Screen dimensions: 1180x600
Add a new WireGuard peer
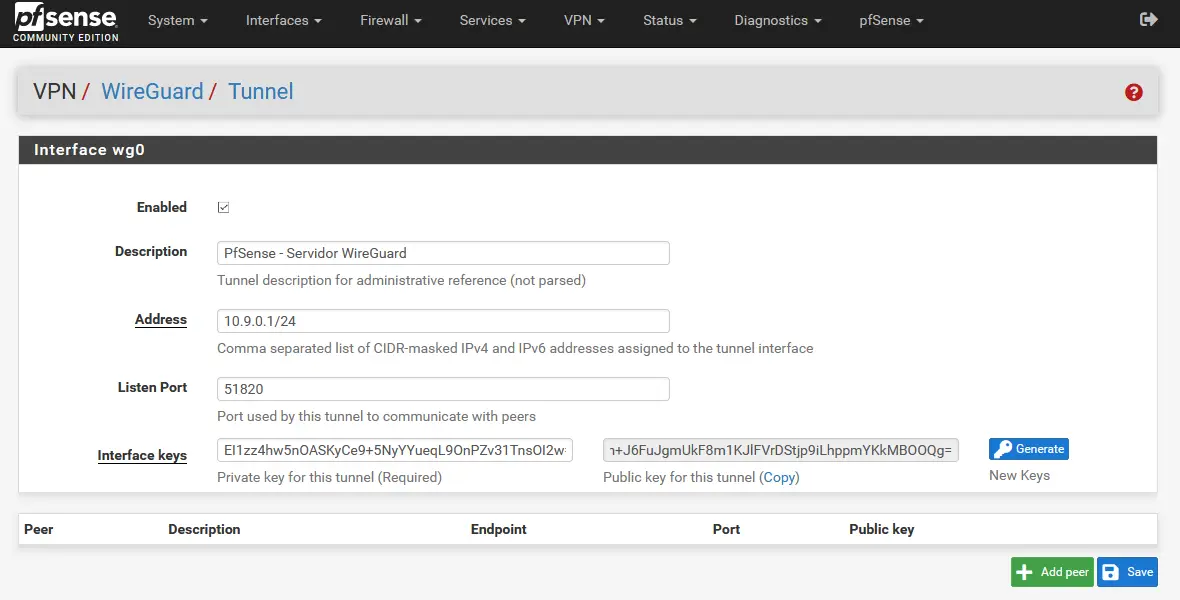(x=1051, y=572)
